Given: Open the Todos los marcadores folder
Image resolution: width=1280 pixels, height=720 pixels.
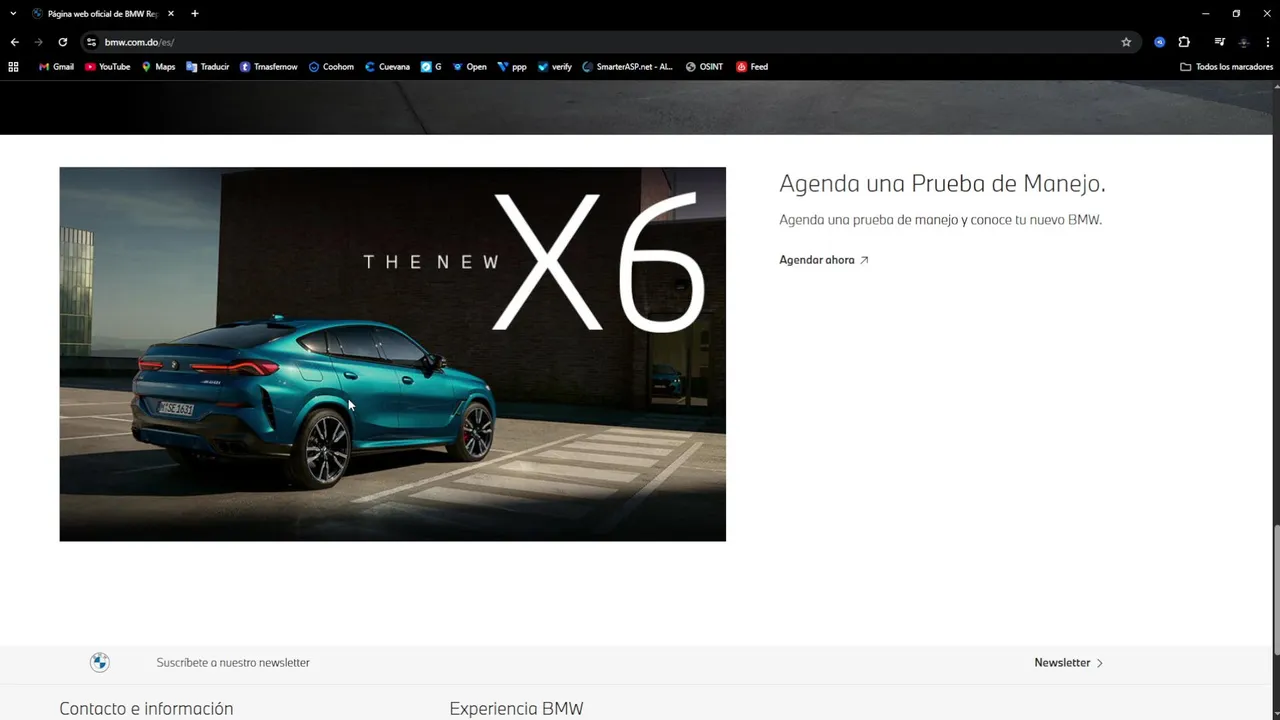Looking at the screenshot, I should coord(1227,67).
